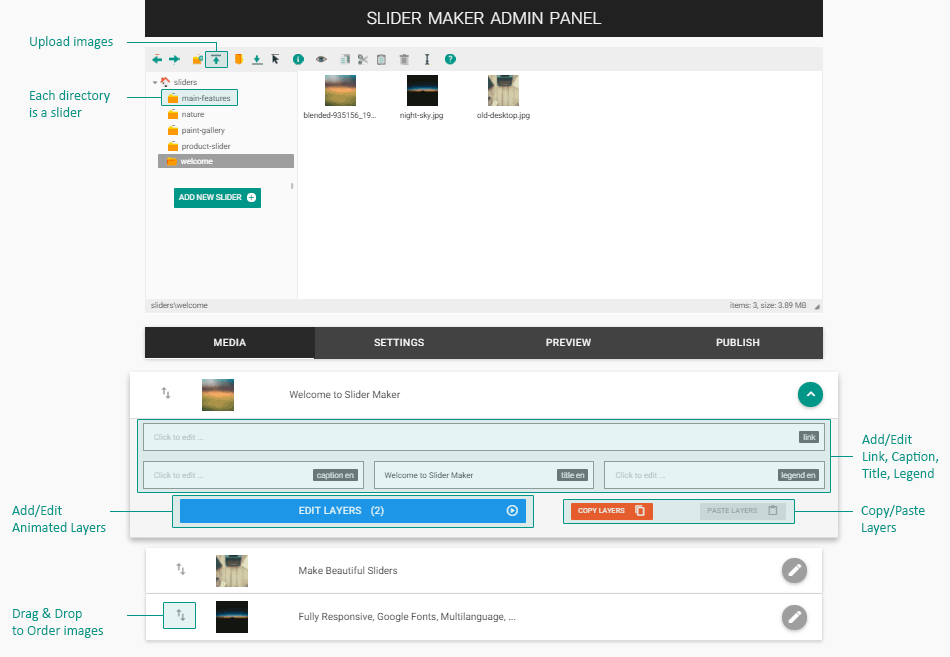Click the Fully Responsive, Google Fonts title text
This screenshot has height=657, width=950.
(407, 617)
